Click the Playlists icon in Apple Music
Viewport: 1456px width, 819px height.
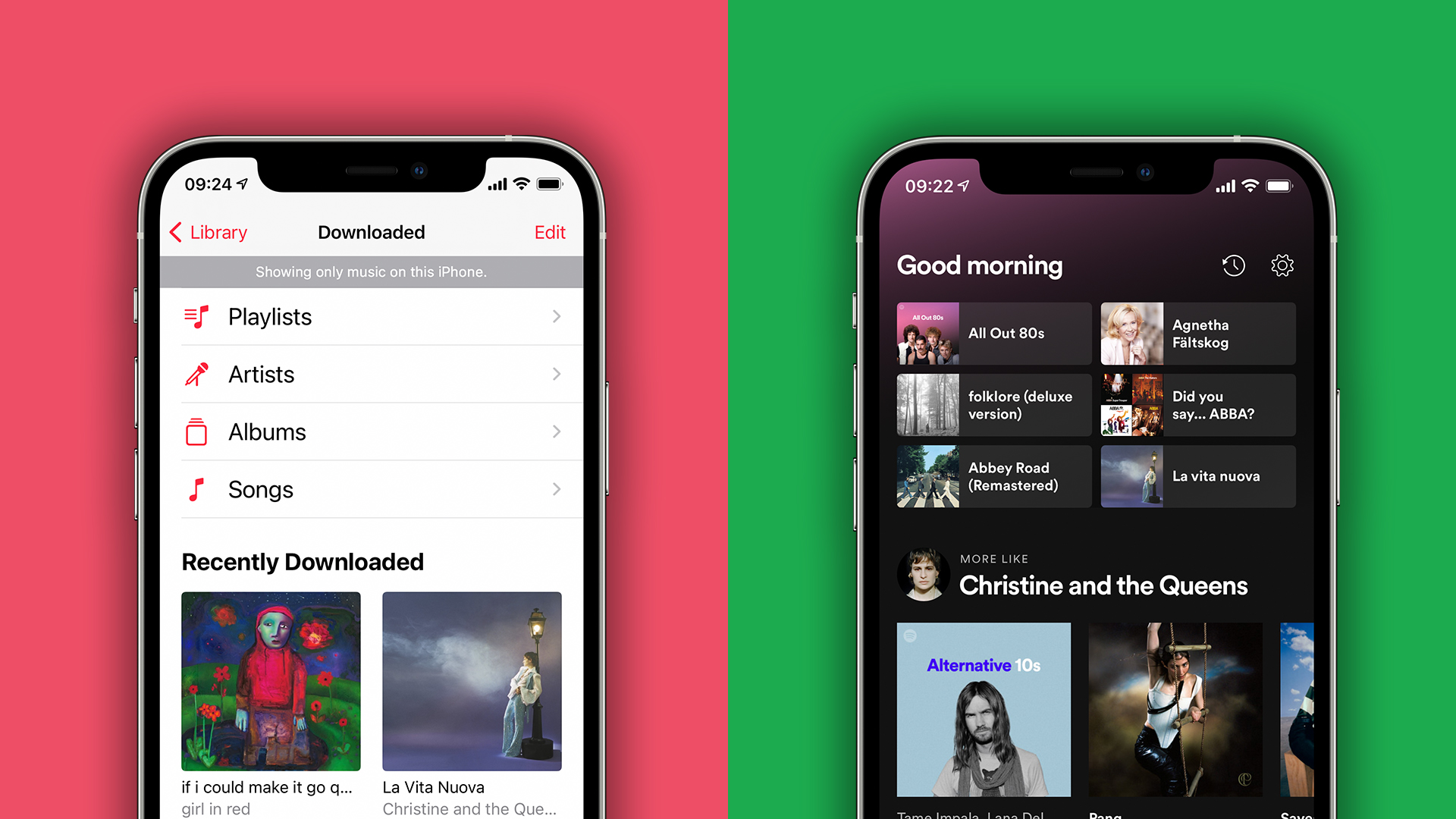click(196, 316)
